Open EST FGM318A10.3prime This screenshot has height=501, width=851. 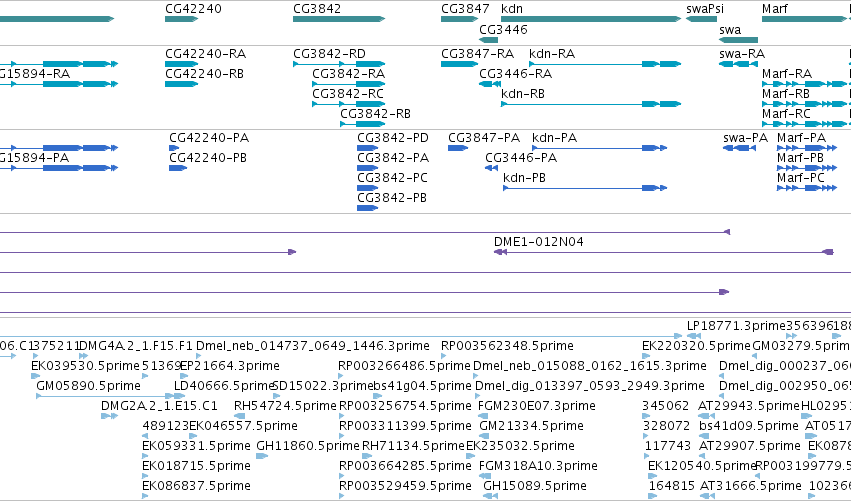point(538,466)
